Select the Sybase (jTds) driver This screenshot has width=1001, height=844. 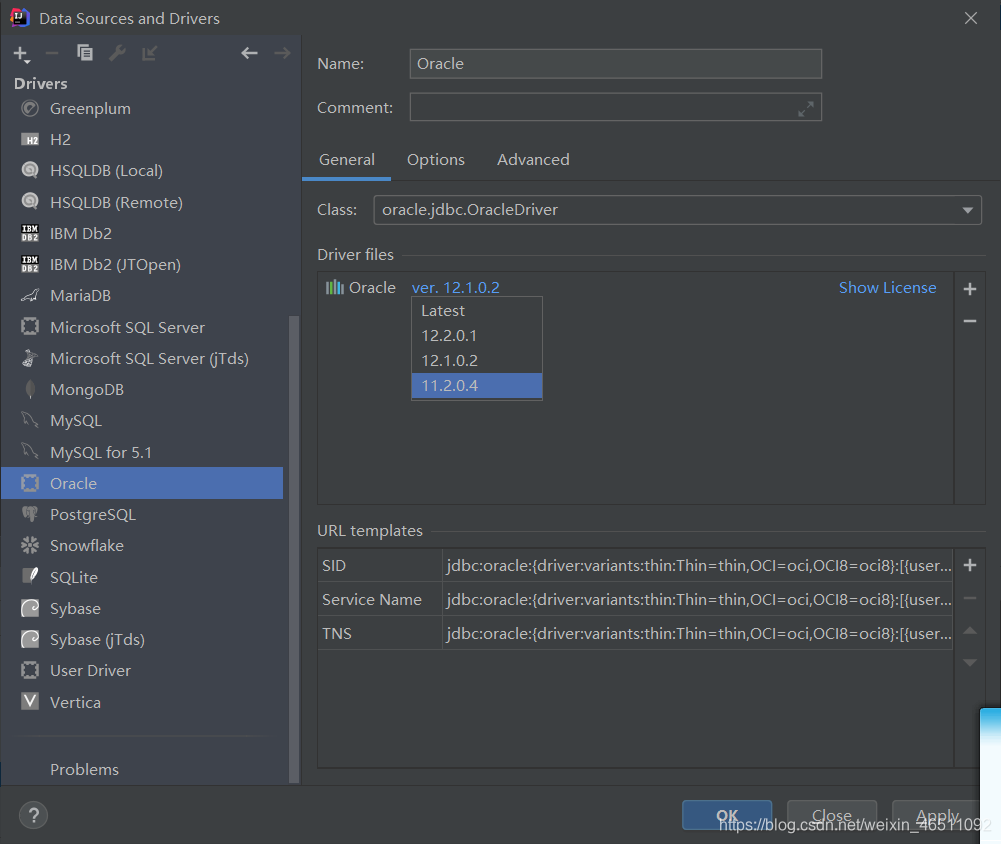[142, 639]
